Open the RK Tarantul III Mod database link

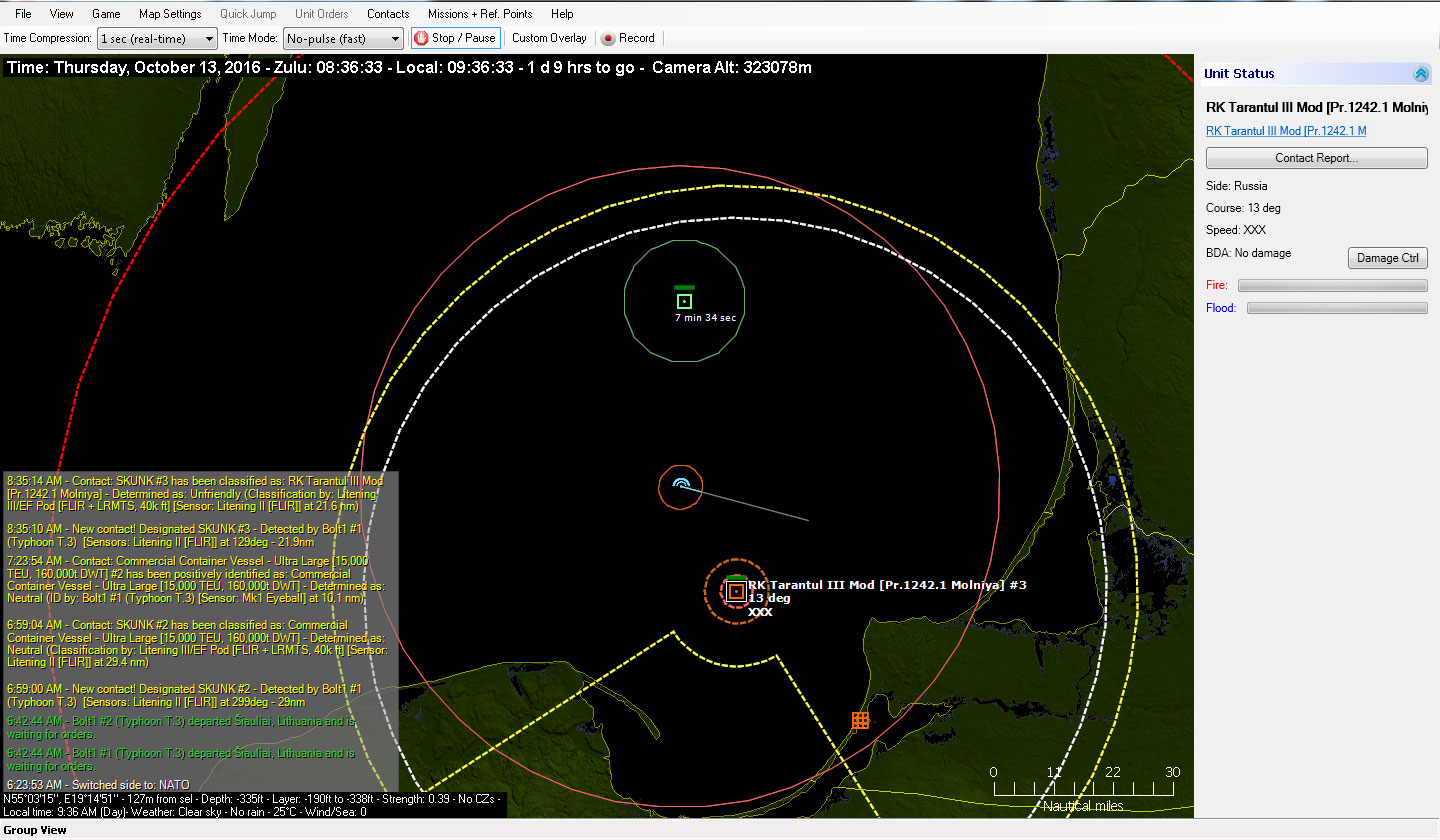(x=1286, y=131)
